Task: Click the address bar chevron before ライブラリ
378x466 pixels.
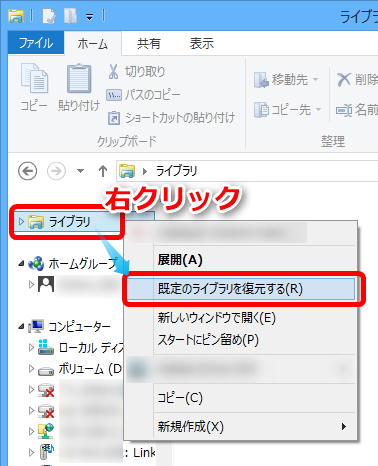Action: coord(145,171)
